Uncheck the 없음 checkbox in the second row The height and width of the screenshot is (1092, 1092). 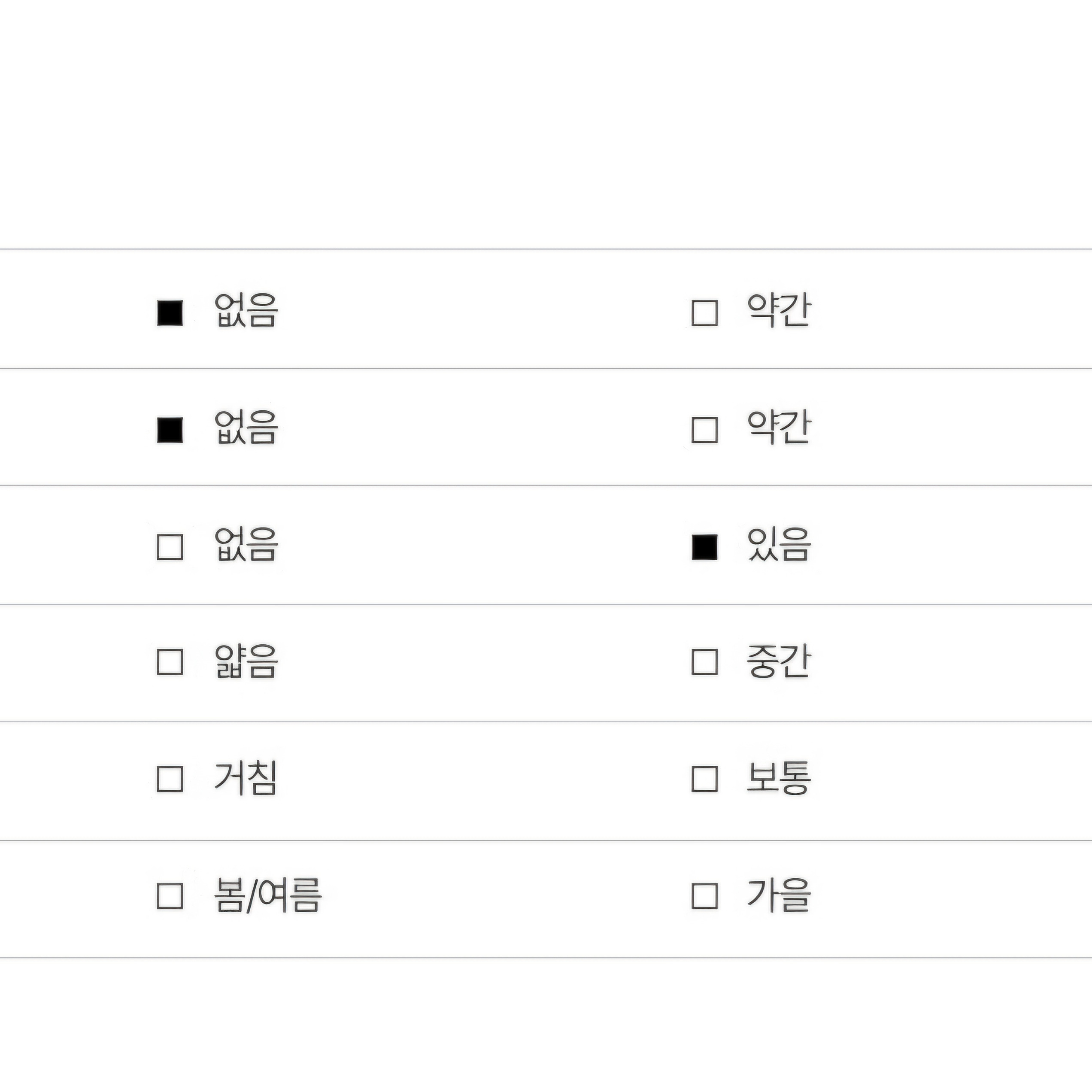click(170, 430)
